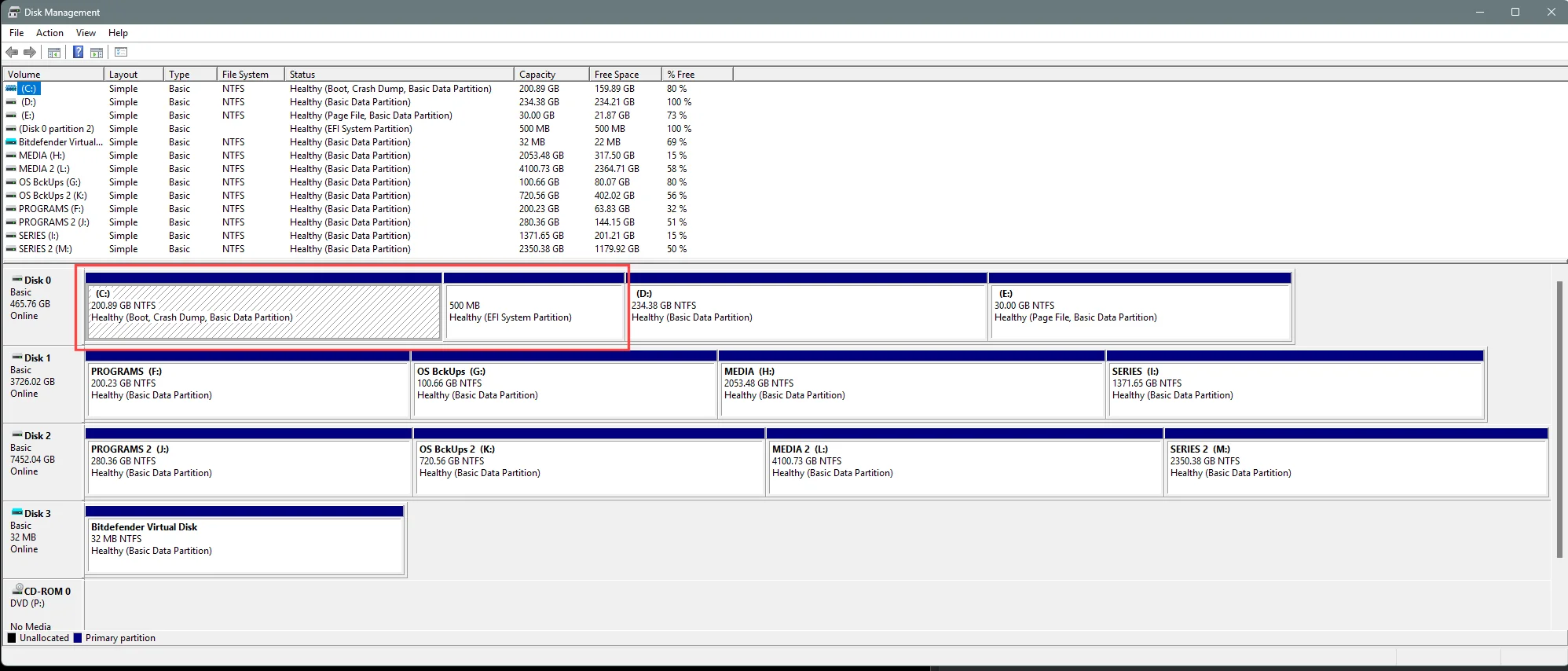This screenshot has height=671, width=1568.
Task: Click the "4100.73 GB" capacity cell
Action: pos(541,169)
